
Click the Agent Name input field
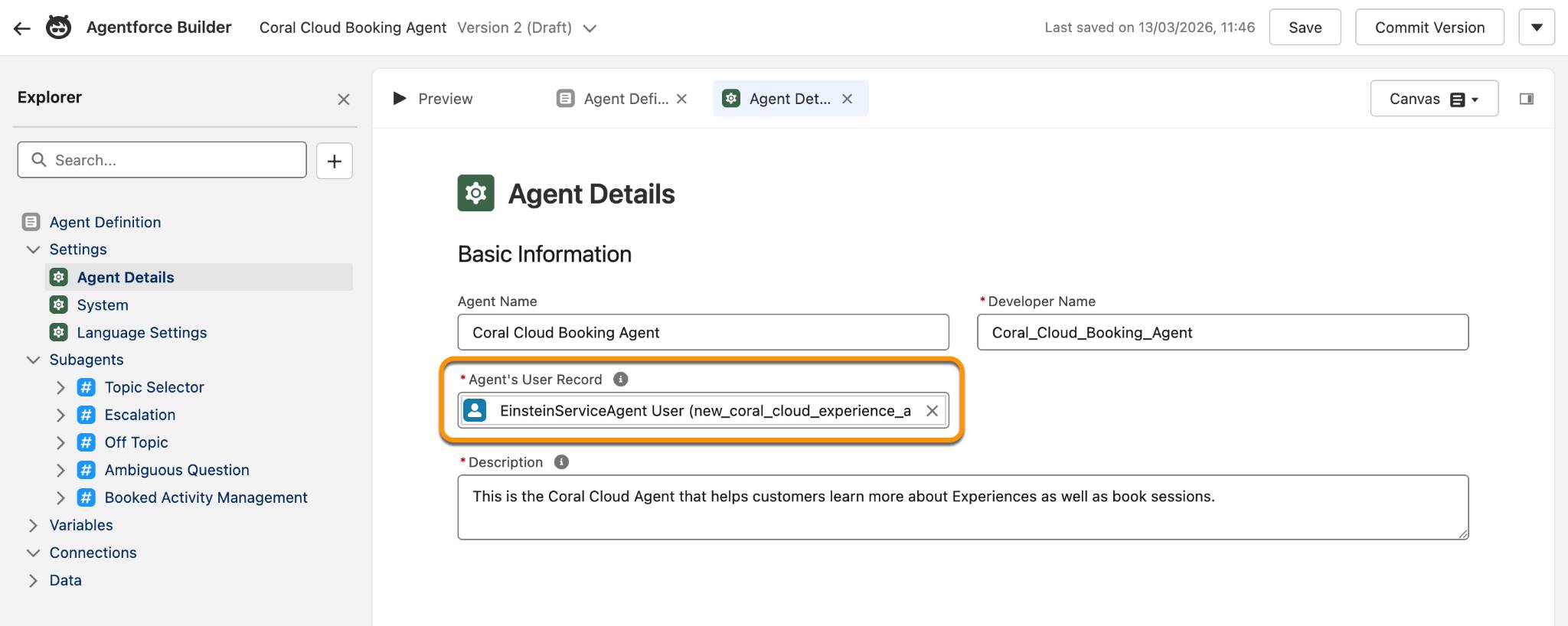click(x=703, y=332)
